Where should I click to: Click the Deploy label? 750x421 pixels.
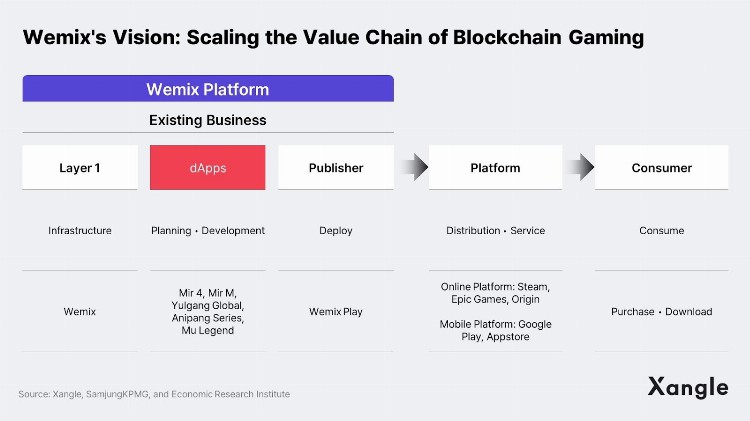(x=336, y=231)
